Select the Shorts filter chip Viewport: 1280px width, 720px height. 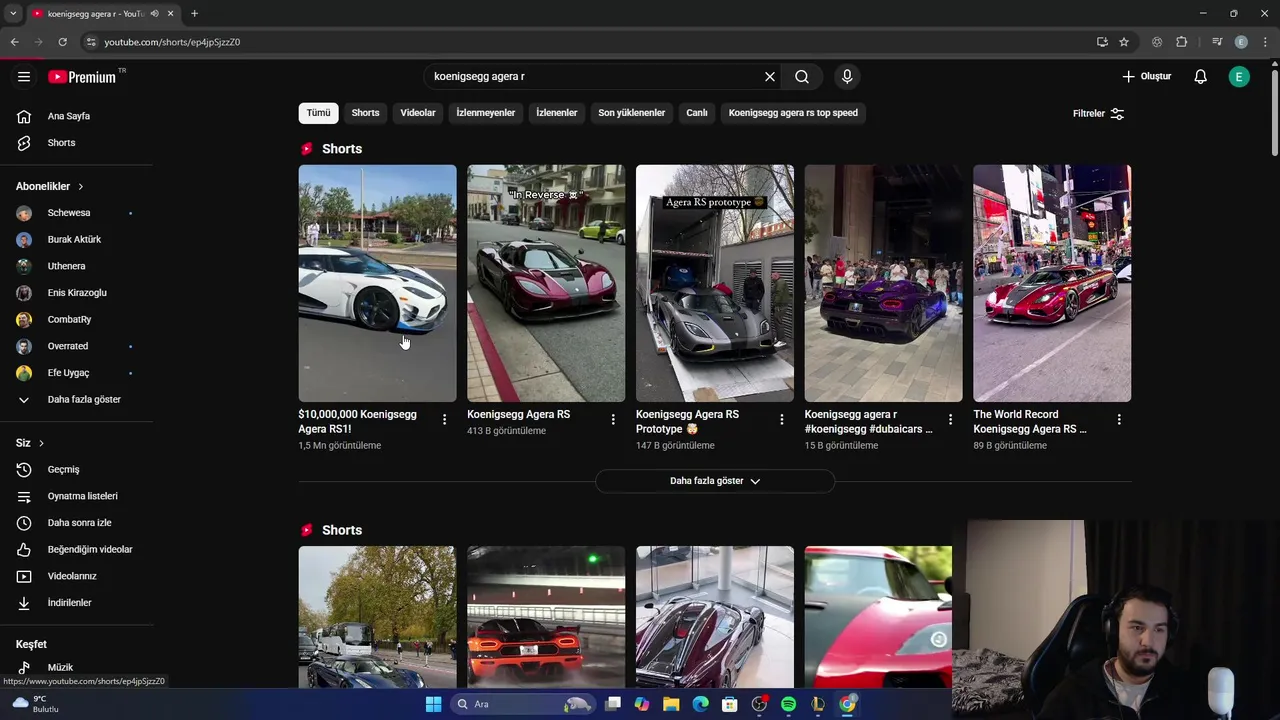click(x=365, y=113)
